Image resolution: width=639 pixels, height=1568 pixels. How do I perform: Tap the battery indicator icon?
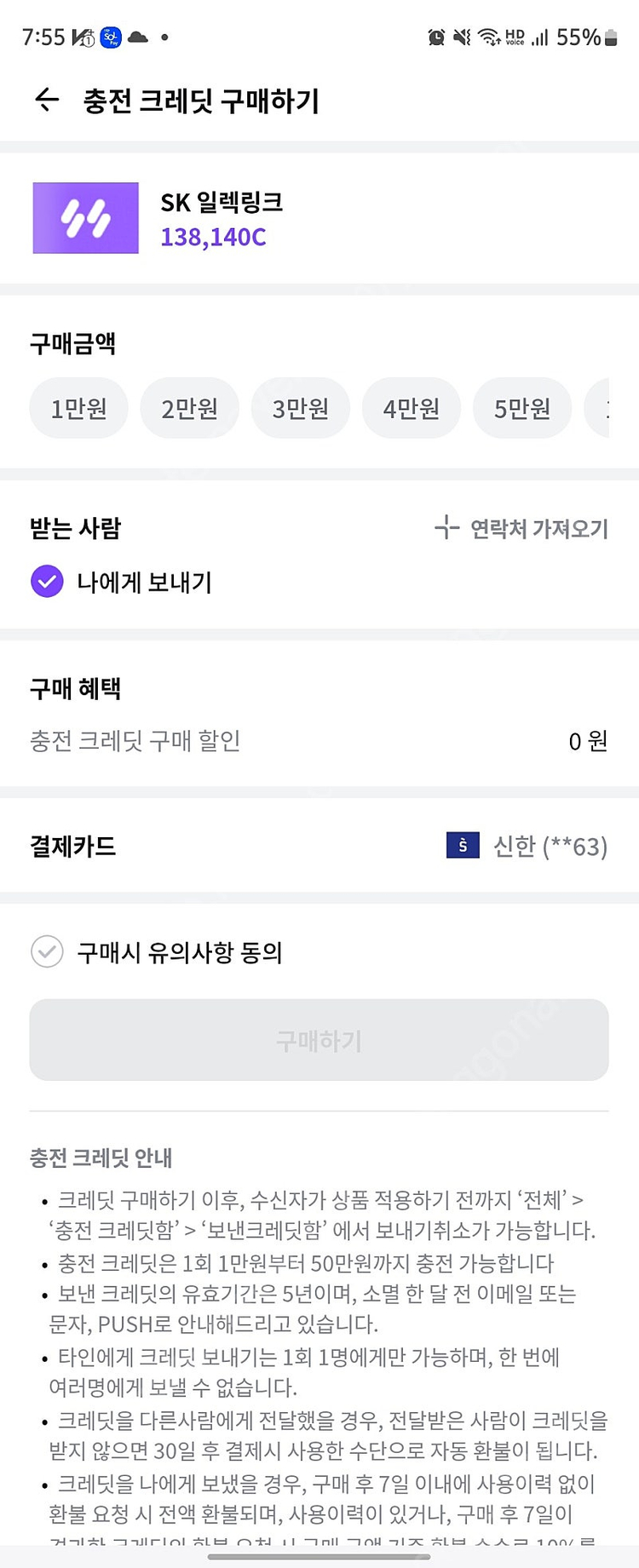[610, 37]
